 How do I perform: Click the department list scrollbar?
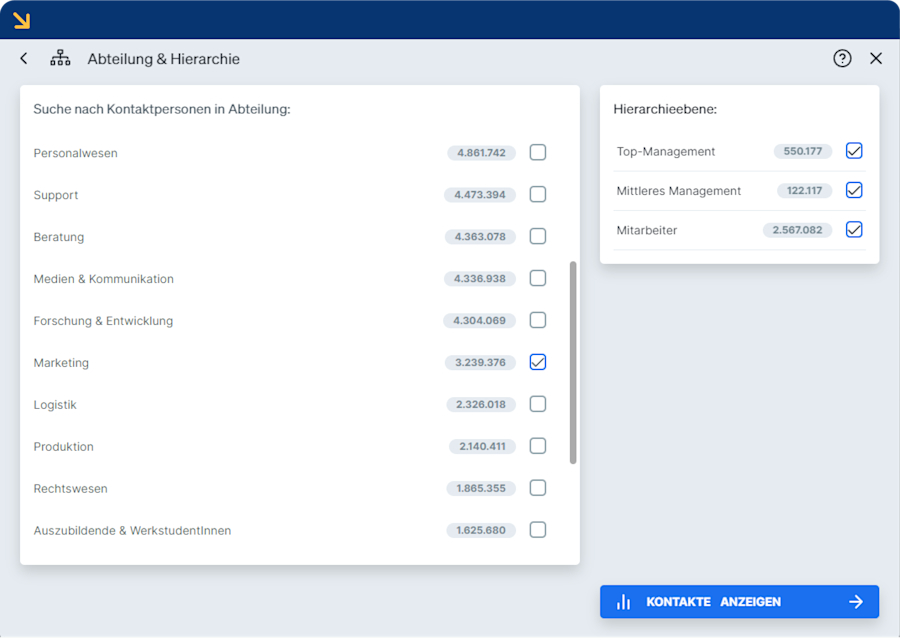tap(573, 363)
